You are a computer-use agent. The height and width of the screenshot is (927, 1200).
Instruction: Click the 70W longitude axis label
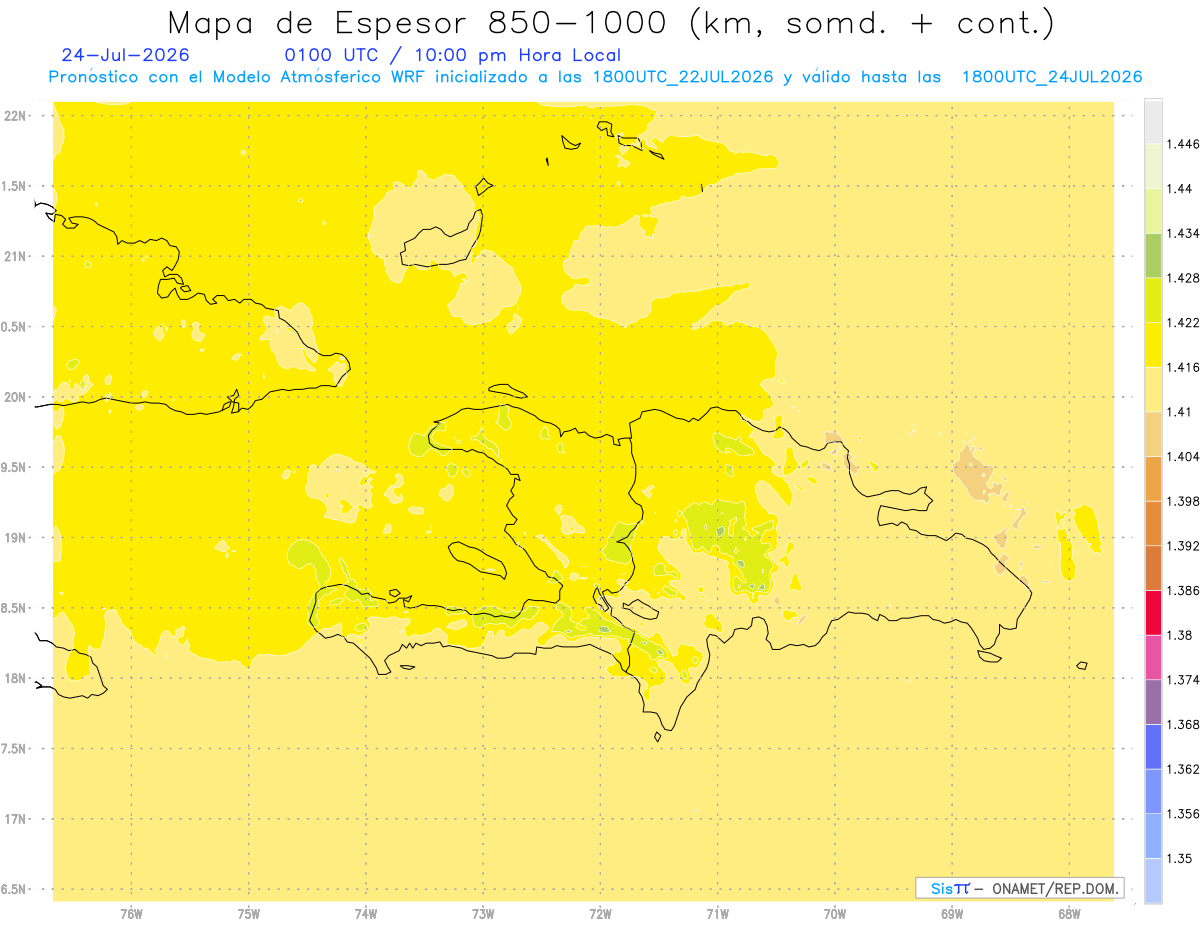coord(835,913)
